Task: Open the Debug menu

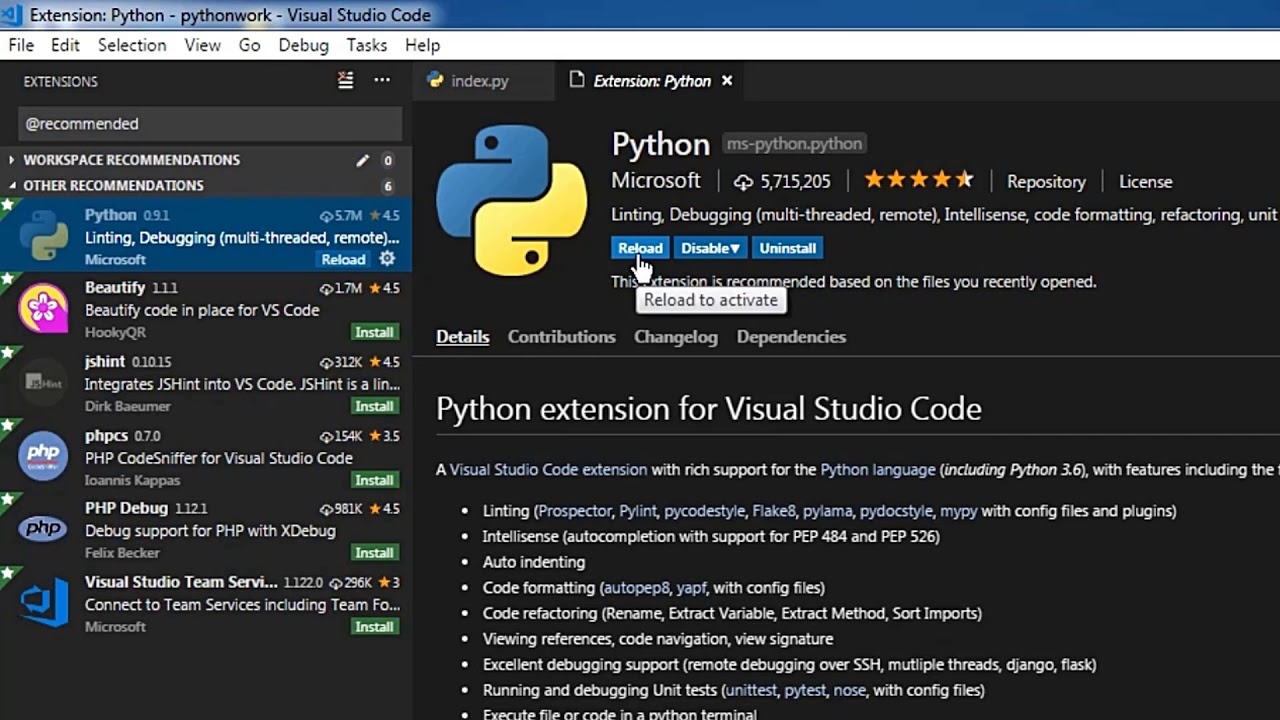Action: pyautogui.click(x=303, y=45)
